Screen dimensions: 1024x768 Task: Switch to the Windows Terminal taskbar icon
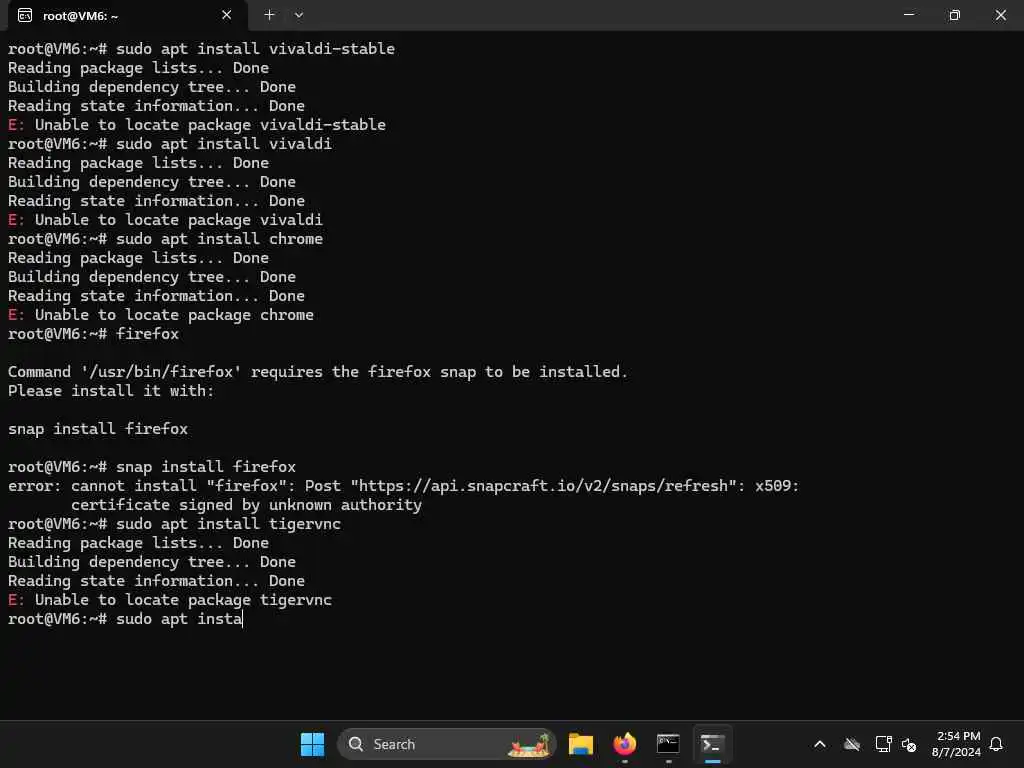712,744
